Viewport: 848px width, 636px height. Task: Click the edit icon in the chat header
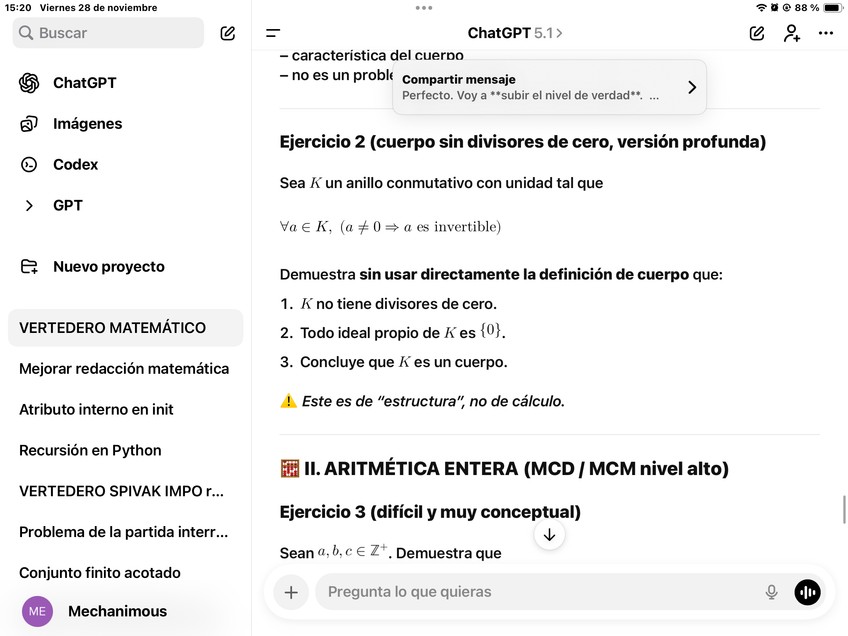click(x=757, y=33)
